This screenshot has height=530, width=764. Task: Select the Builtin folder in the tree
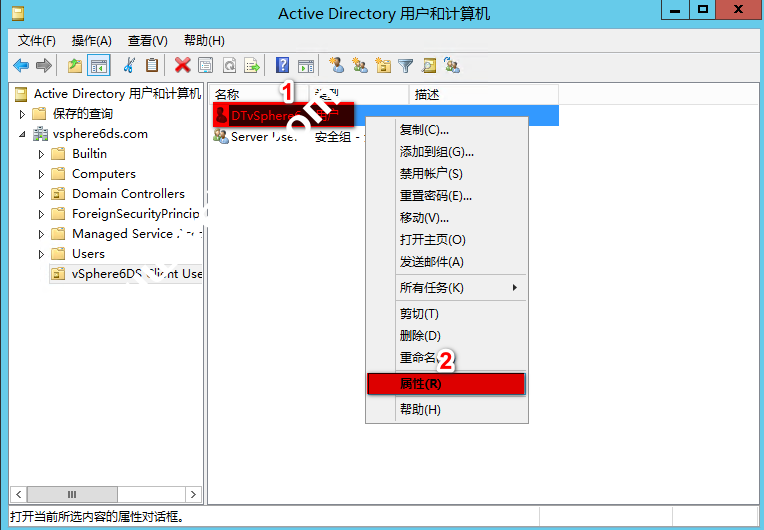point(79,154)
